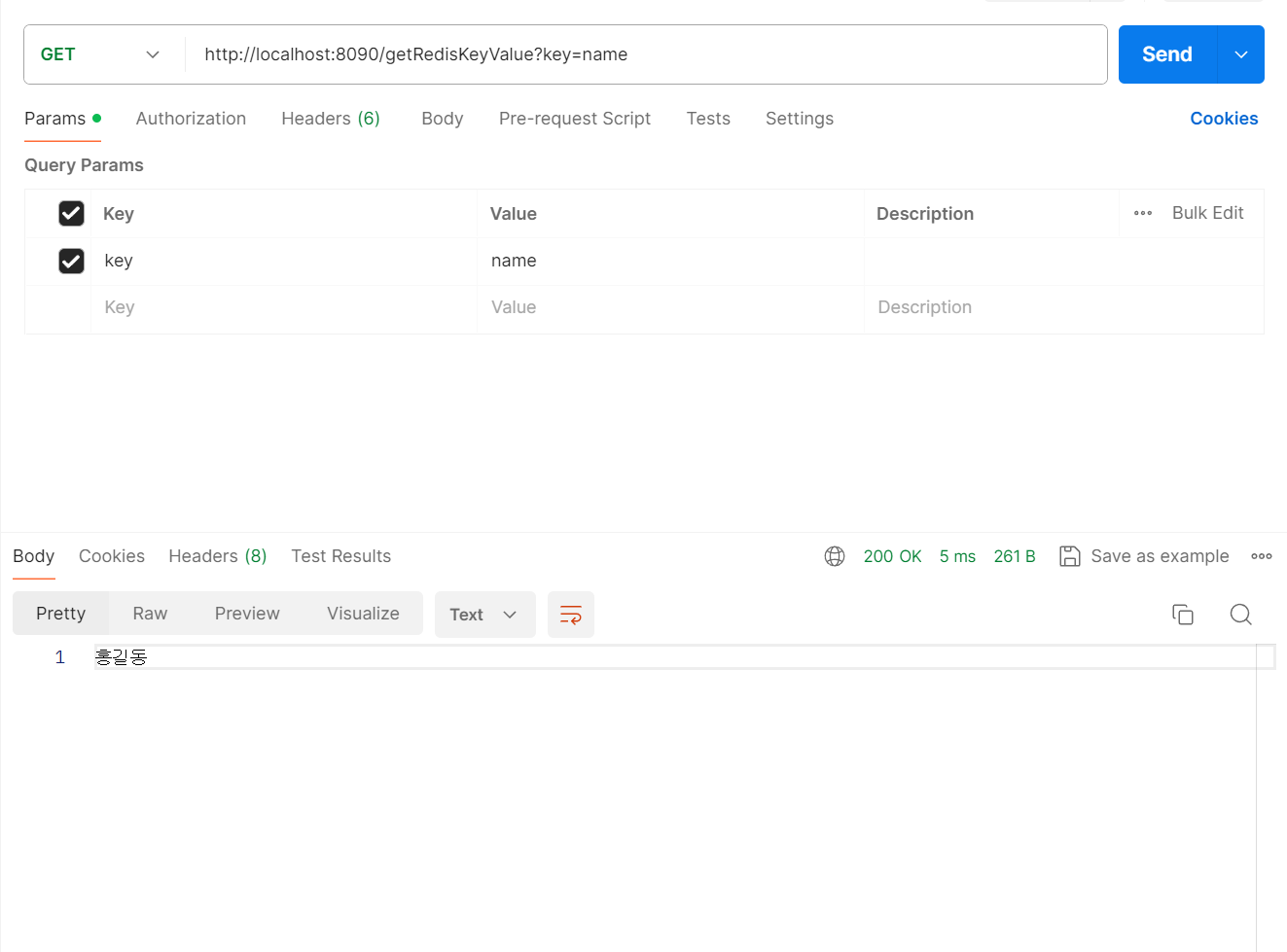Click the 5 ms response time
Screen dimensions: 1287x952
957,556
